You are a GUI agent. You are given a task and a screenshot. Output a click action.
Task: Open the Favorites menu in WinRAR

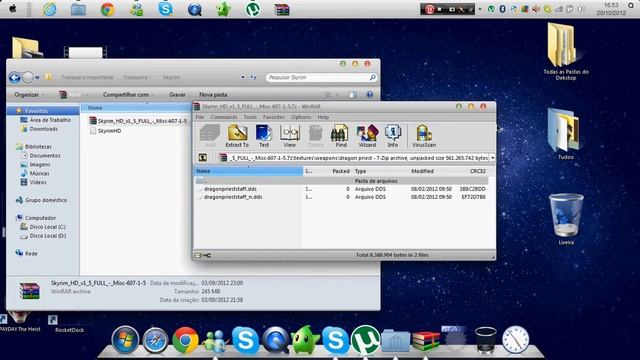pyautogui.click(x=273, y=117)
